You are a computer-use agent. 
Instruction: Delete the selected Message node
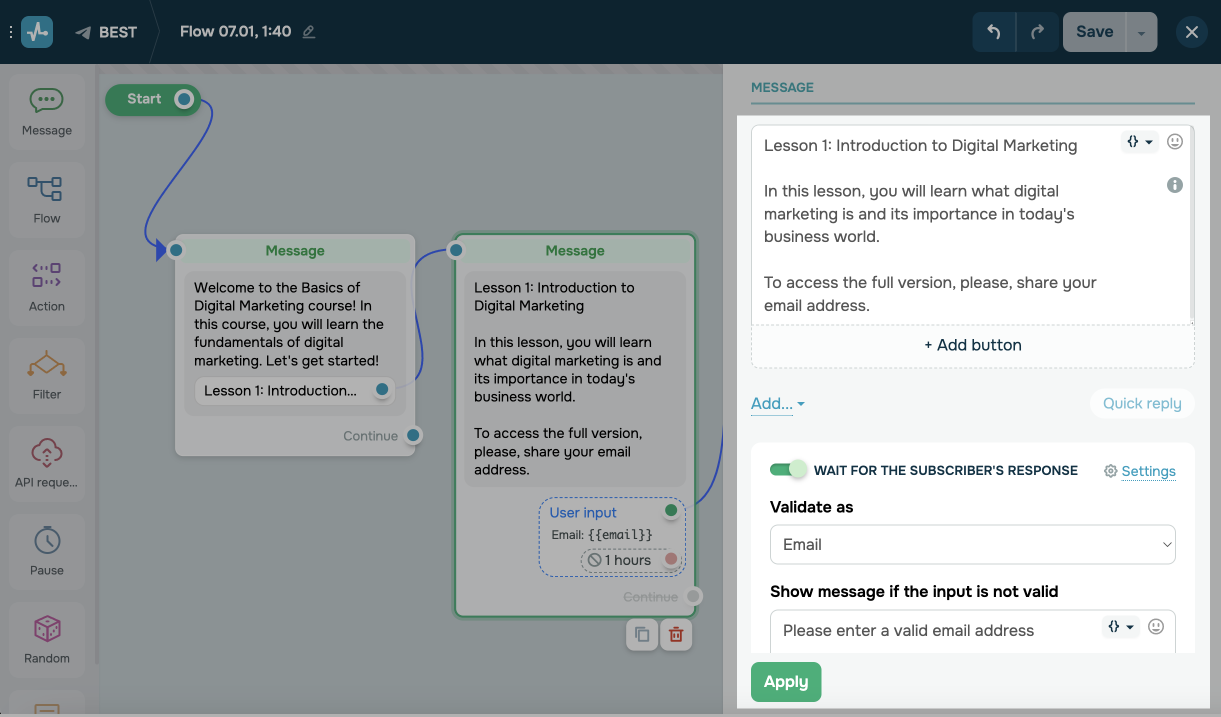[x=676, y=634]
